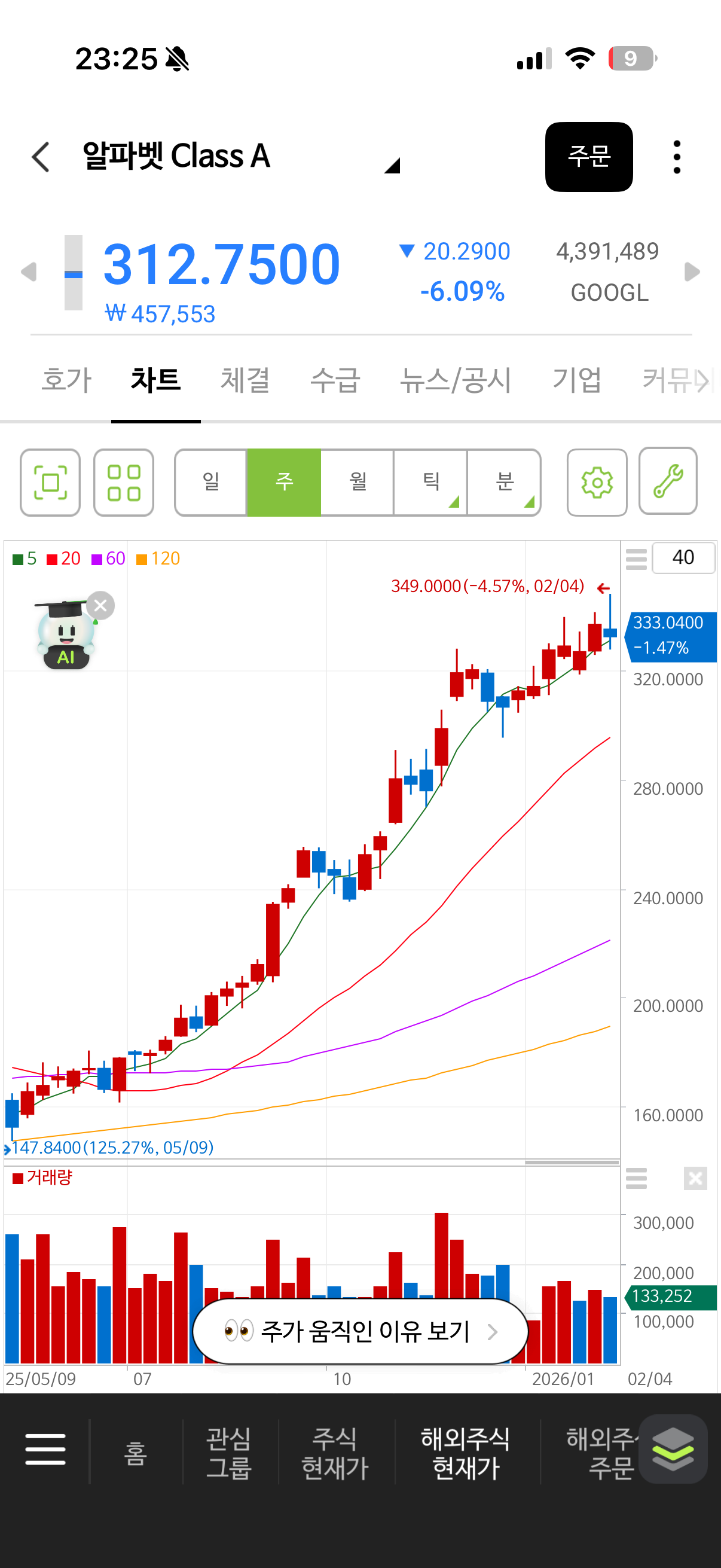Open the hamburger menu in bottom bar
Screen dimensions: 721x1568
[45, 1450]
